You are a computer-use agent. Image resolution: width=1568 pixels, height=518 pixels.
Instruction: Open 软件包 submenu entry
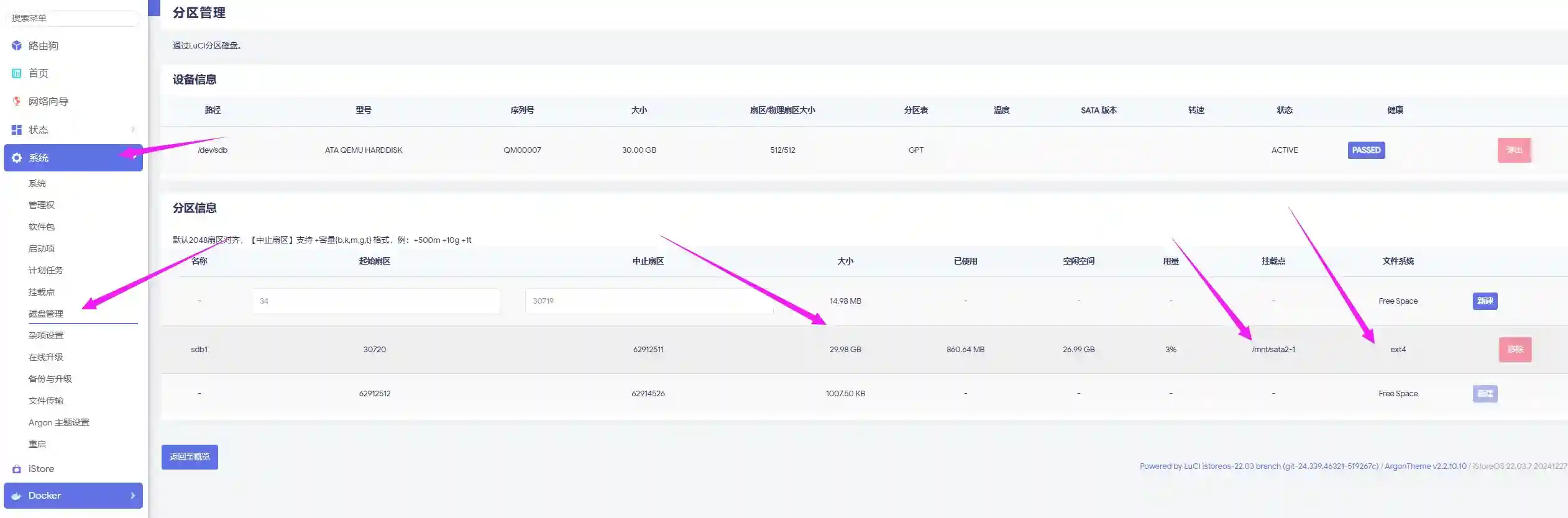coord(42,227)
